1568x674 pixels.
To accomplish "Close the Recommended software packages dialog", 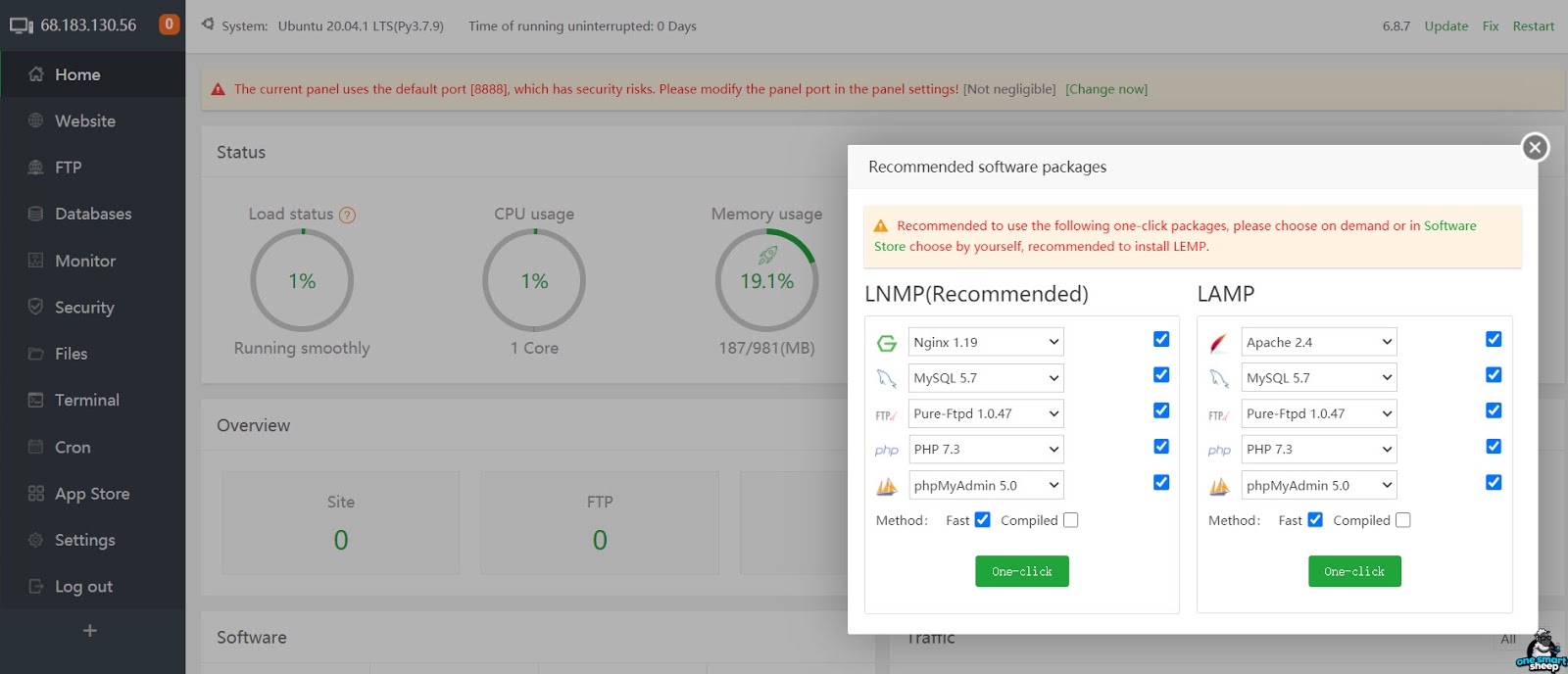I will click(x=1535, y=147).
